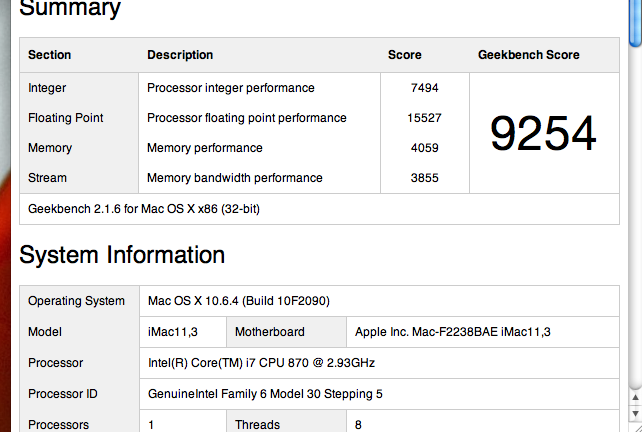Click the Geekbench score 9254
Viewport: 642px width, 432px height.
click(543, 134)
